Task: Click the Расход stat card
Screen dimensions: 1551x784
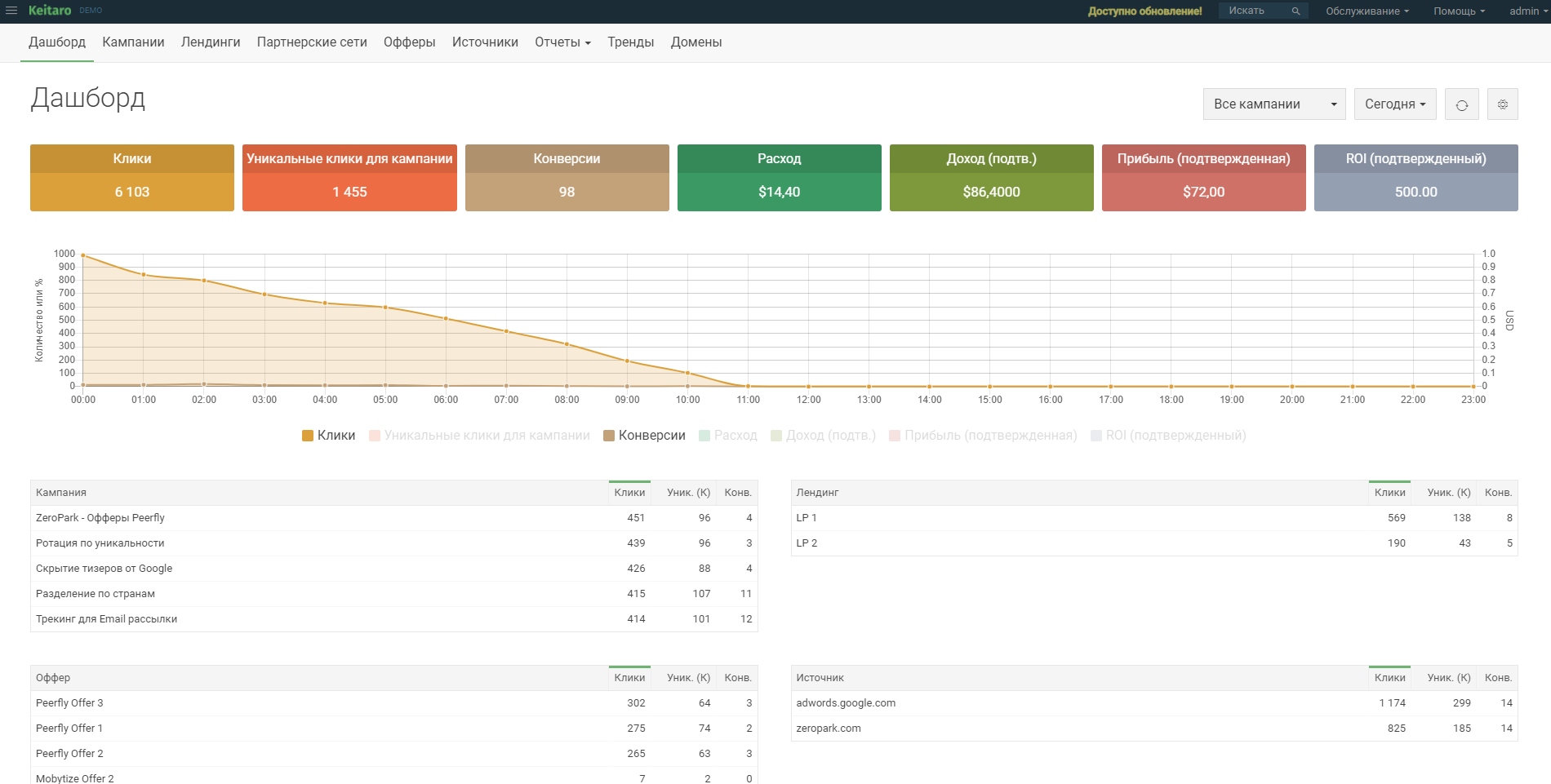Action: tap(780, 178)
